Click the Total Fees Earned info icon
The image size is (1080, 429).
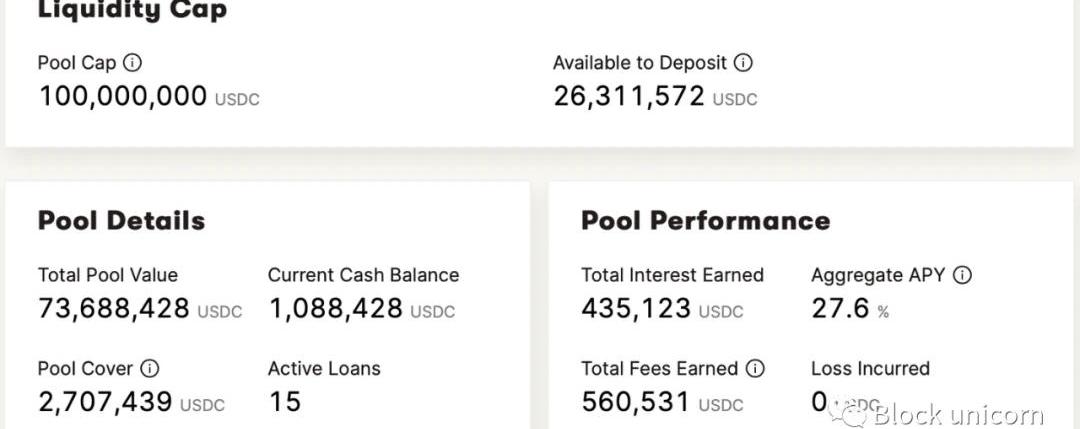pos(756,369)
